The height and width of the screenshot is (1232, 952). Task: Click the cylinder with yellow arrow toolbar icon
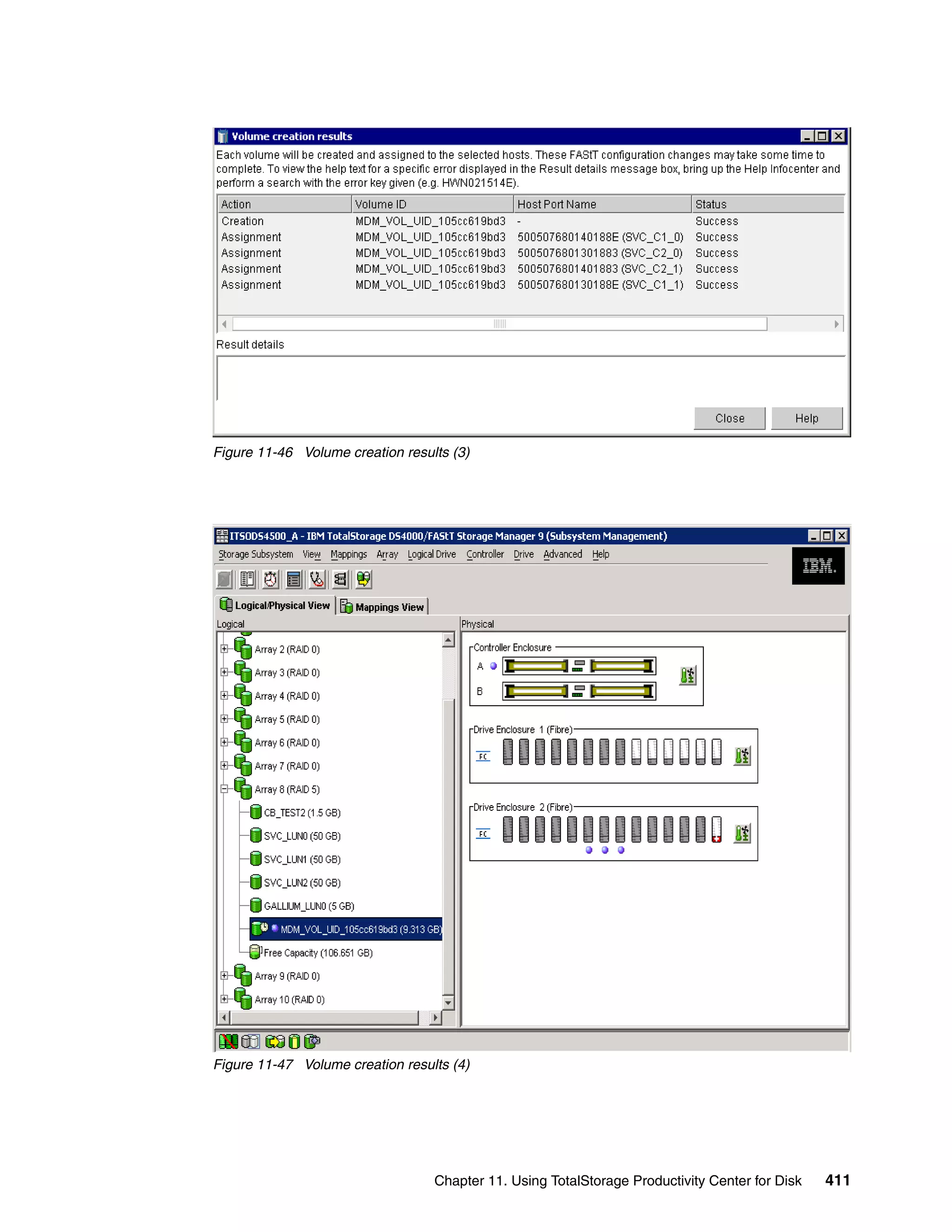click(364, 579)
